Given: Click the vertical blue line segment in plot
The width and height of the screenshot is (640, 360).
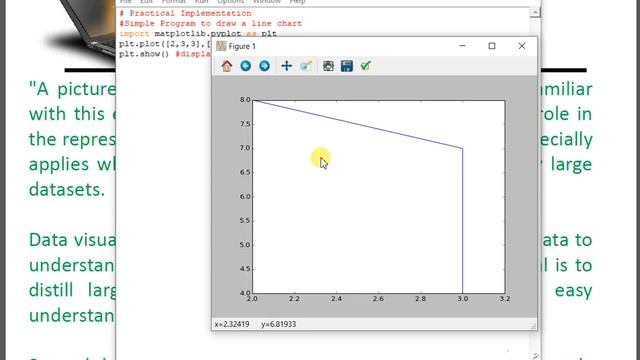Looking at the screenshot, I should pos(462,220).
